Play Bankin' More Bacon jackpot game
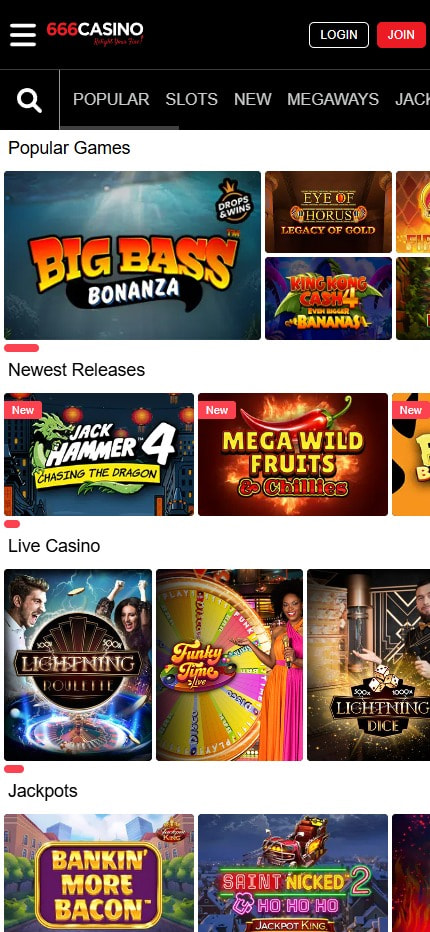The height and width of the screenshot is (932, 430). point(99,873)
